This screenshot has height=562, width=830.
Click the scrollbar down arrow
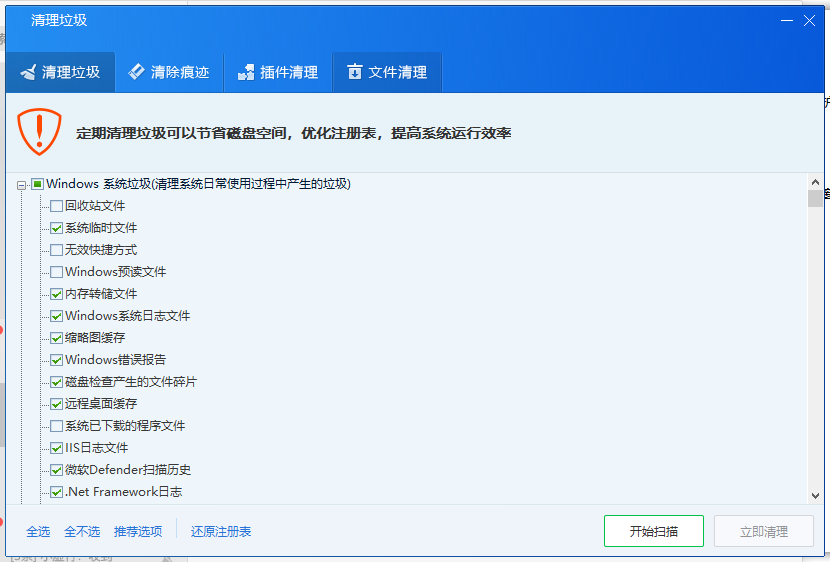pyautogui.click(x=815, y=496)
